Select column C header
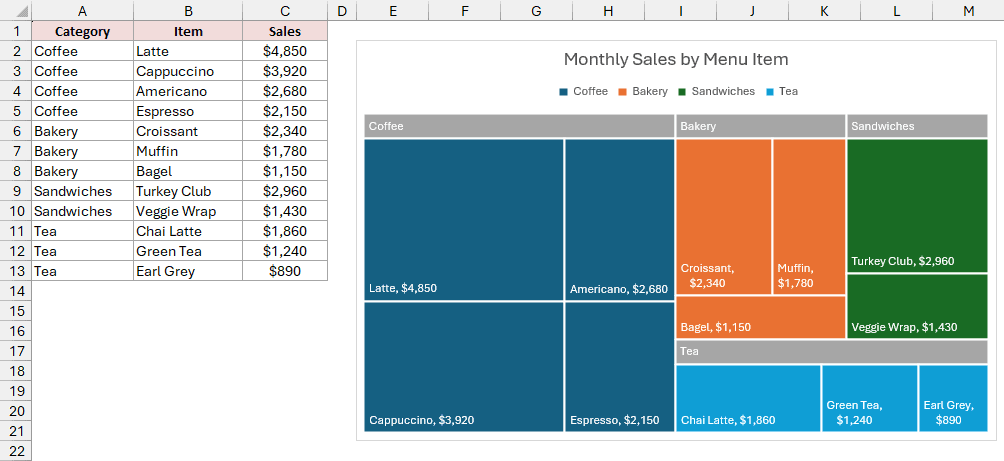The image size is (1004, 461). coord(285,10)
